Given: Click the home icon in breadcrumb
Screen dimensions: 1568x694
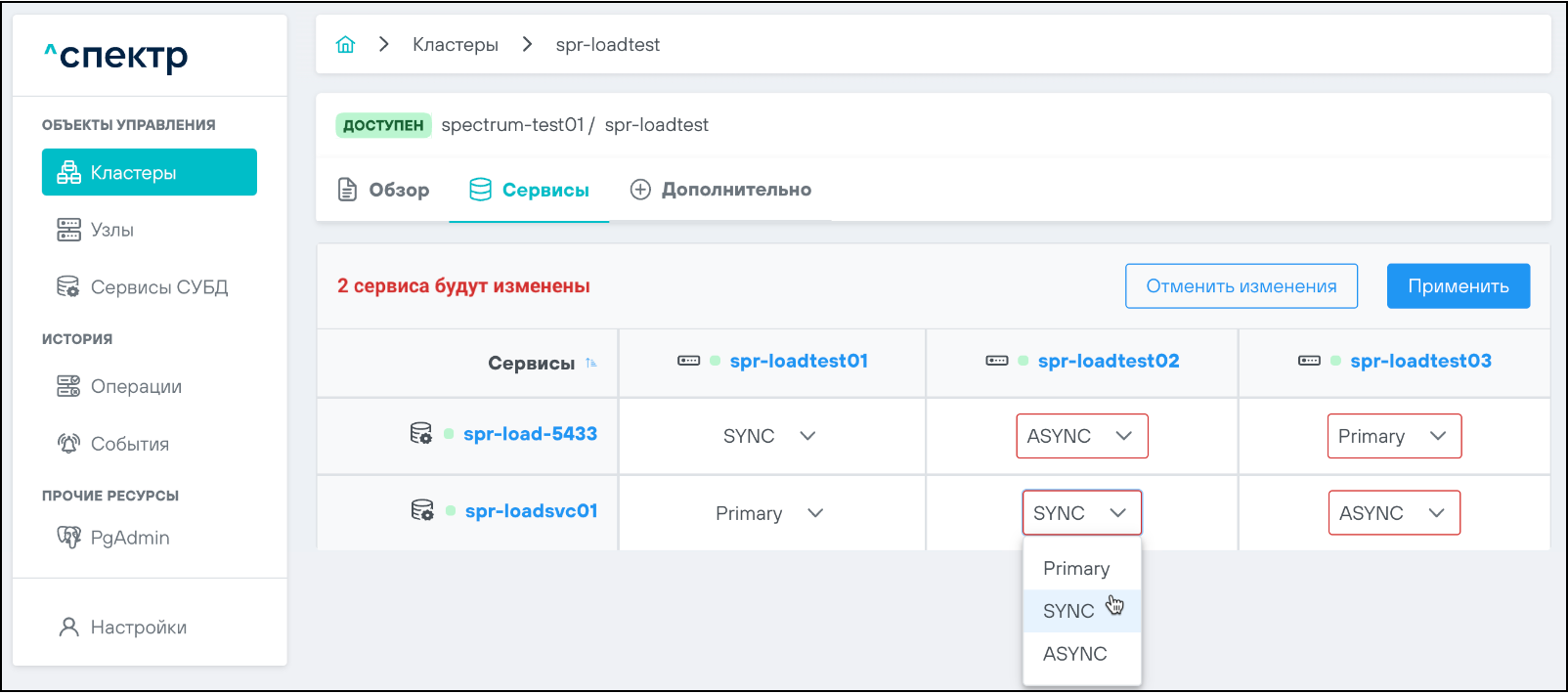Looking at the screenshot, I should coord(345,45).
